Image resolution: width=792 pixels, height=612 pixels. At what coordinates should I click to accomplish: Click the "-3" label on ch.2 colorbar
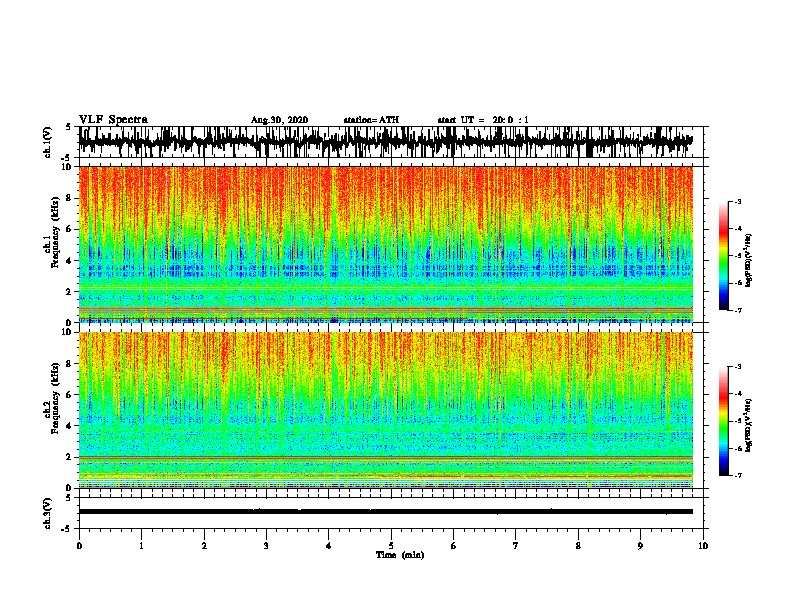click(738, 367)
